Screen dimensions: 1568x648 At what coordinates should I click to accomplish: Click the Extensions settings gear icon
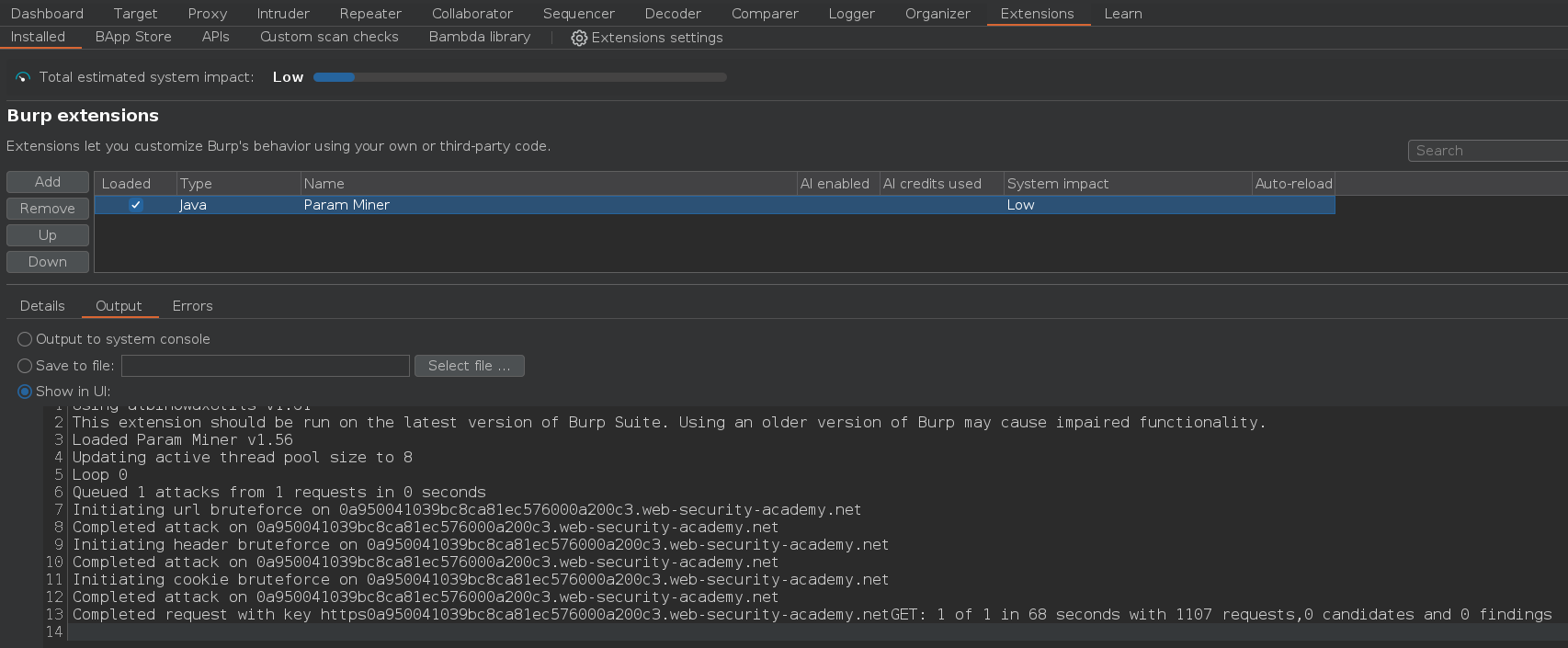(579, 38)
